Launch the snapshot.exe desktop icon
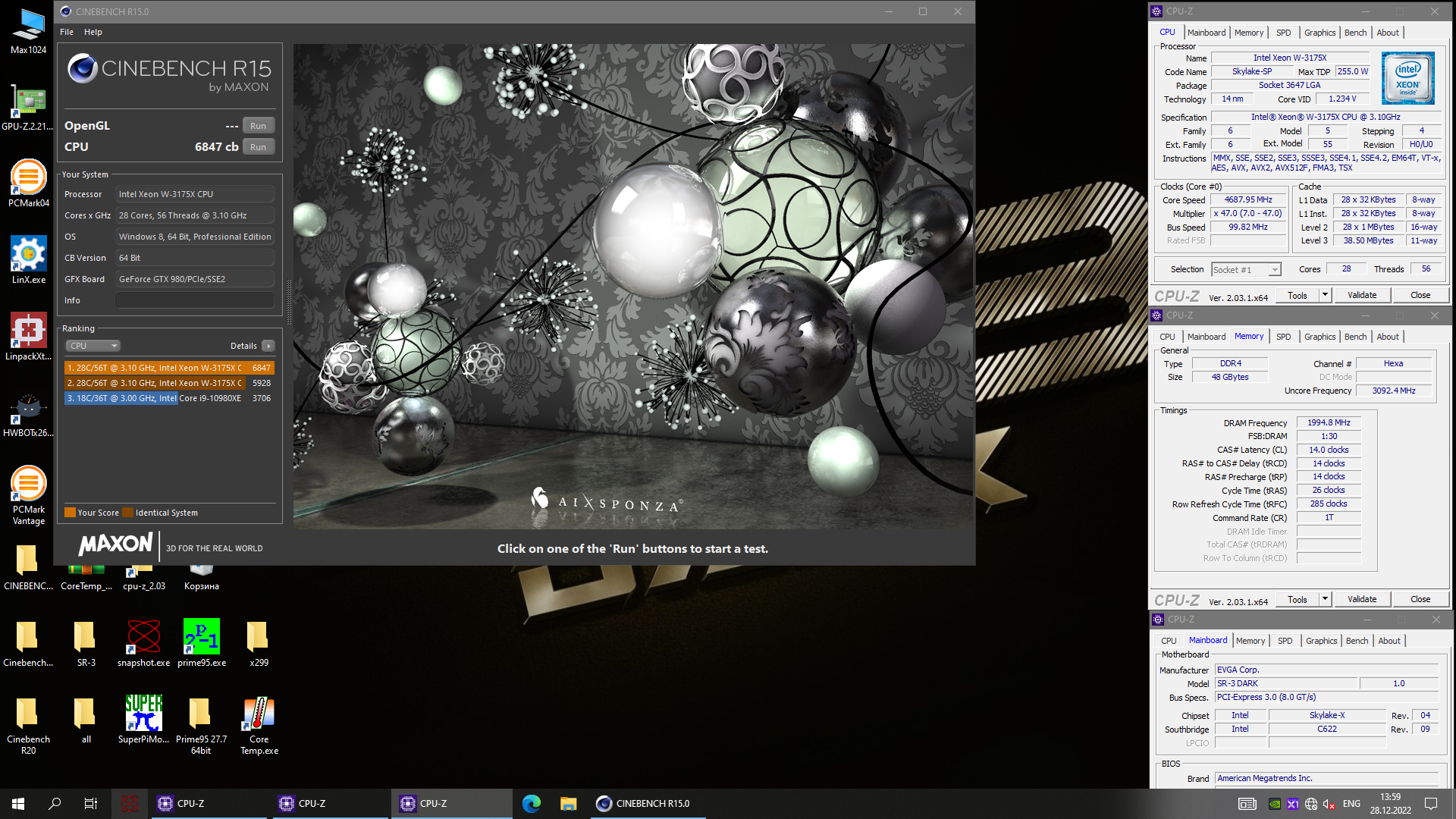Screen dimensions: 1456x819 tap(143, 643)
